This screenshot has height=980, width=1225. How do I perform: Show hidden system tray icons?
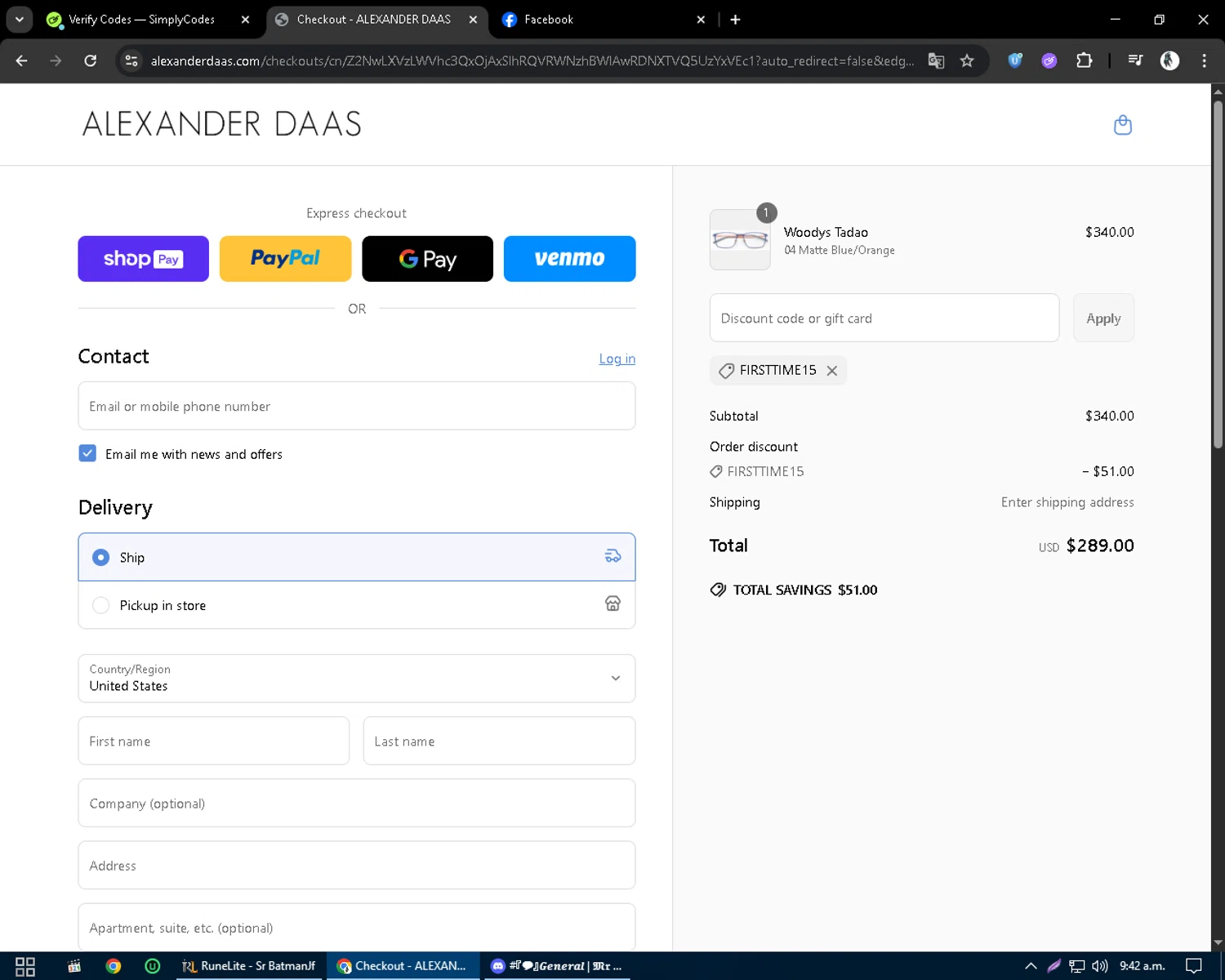tap(1031, 966)
